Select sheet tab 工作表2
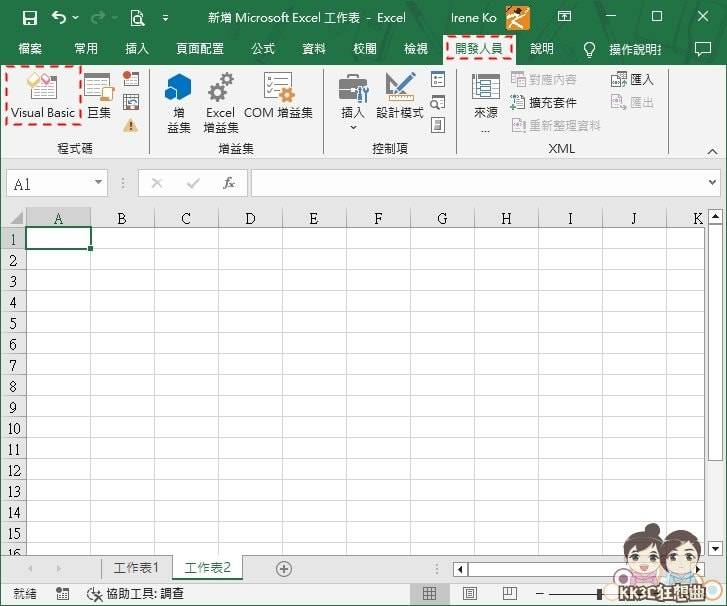Image resolution: width=727 pixels, height=606 pixels. (207, 568)
